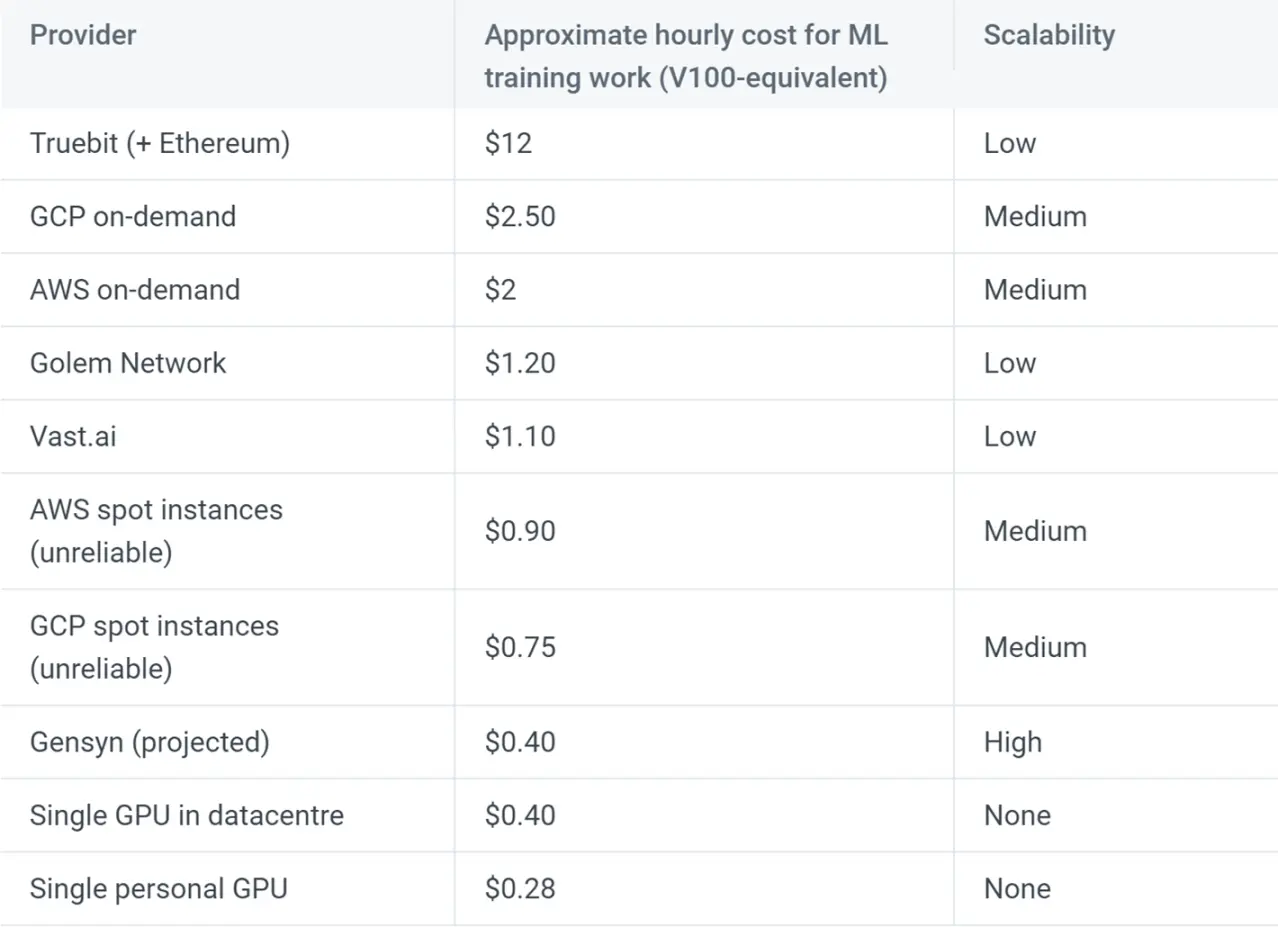Click the $1.10 cost value

(520, 436)
